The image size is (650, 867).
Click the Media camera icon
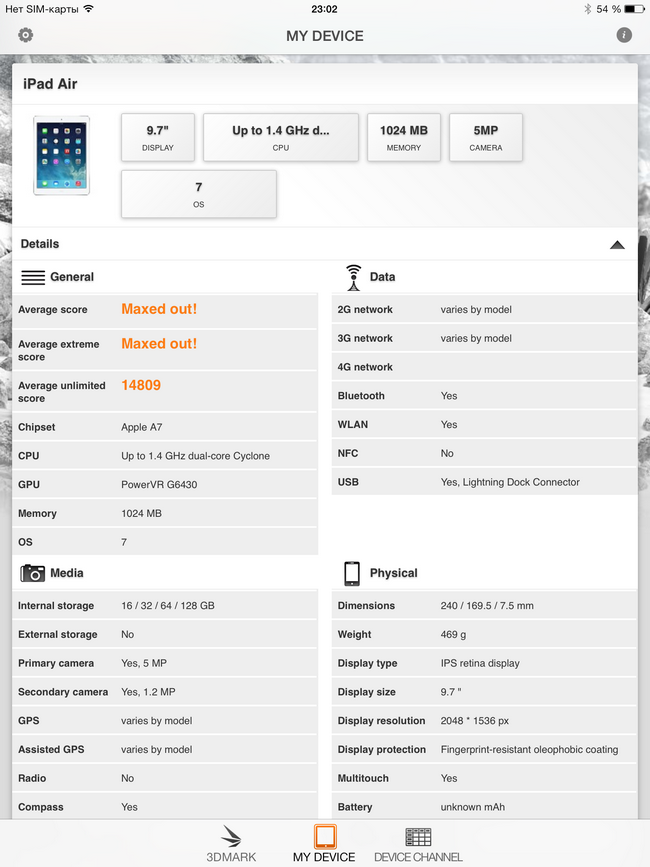[x=33, y=573]
